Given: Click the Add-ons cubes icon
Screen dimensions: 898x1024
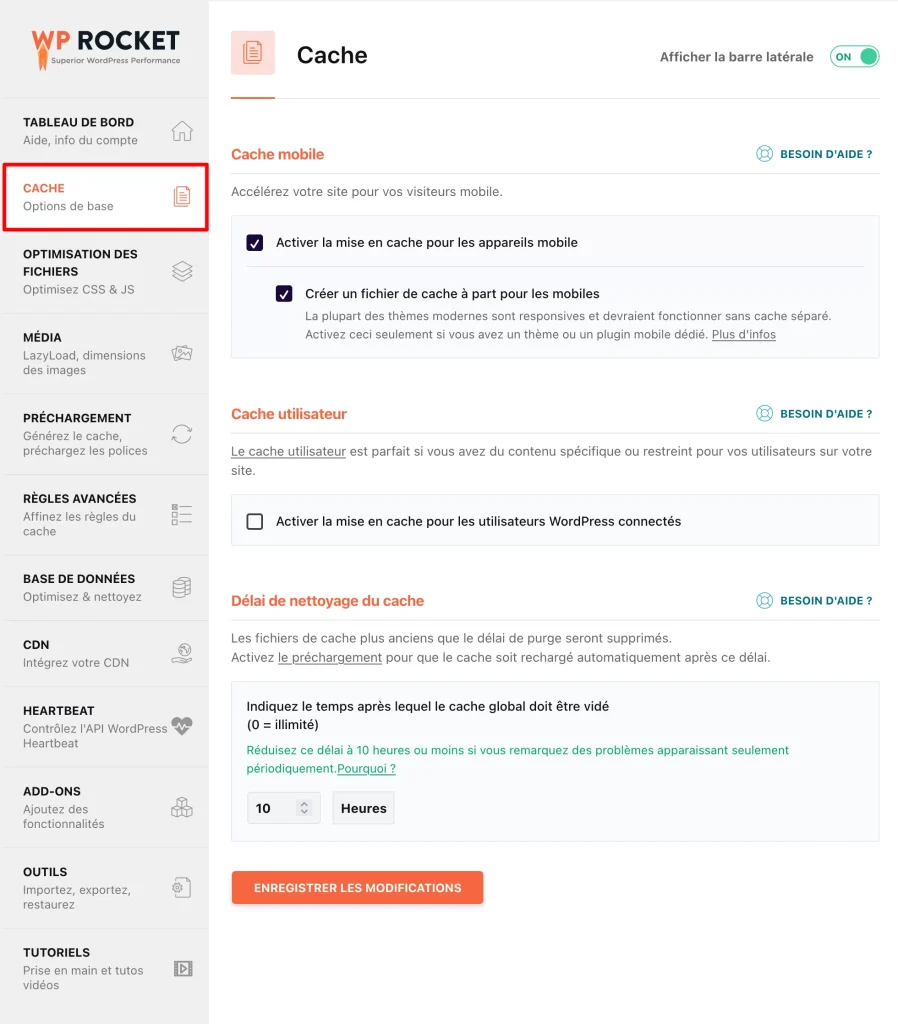Looking at the screenshot, I should tap(182, 807).
